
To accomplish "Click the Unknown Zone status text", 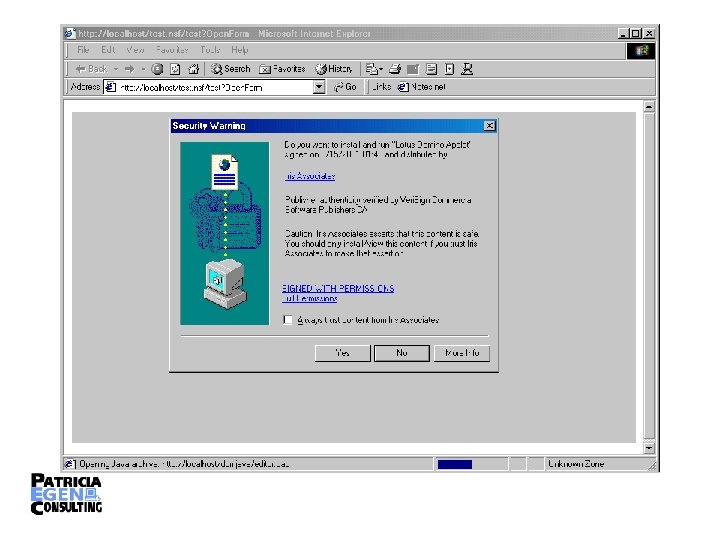I will (576, 464).
